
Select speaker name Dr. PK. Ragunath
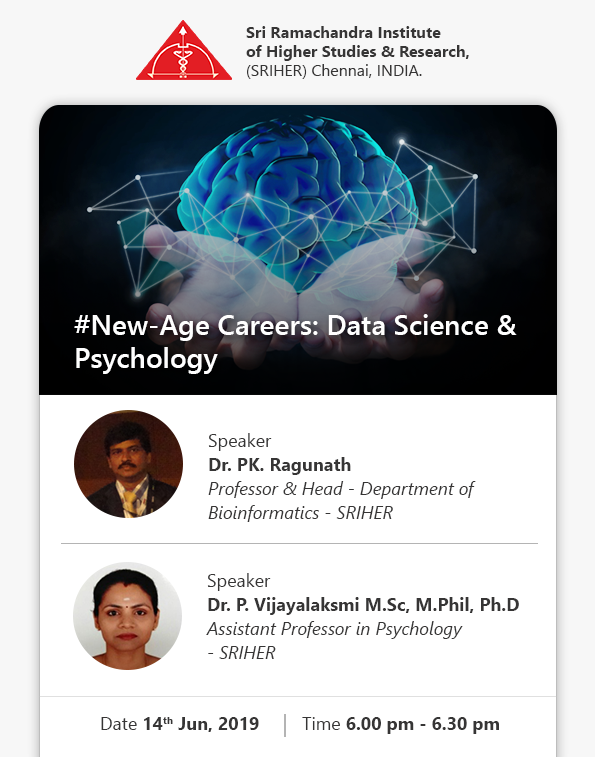click(280, 465)
